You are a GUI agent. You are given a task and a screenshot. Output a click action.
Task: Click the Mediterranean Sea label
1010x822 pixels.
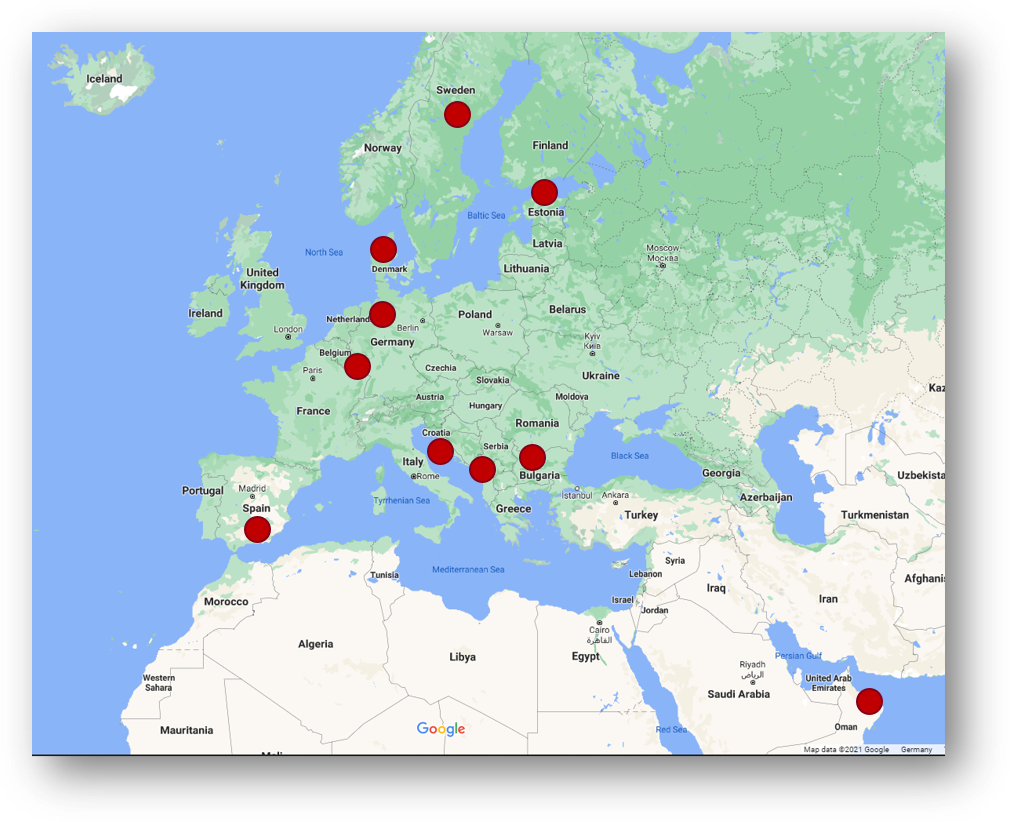click(x=468, y=570)
